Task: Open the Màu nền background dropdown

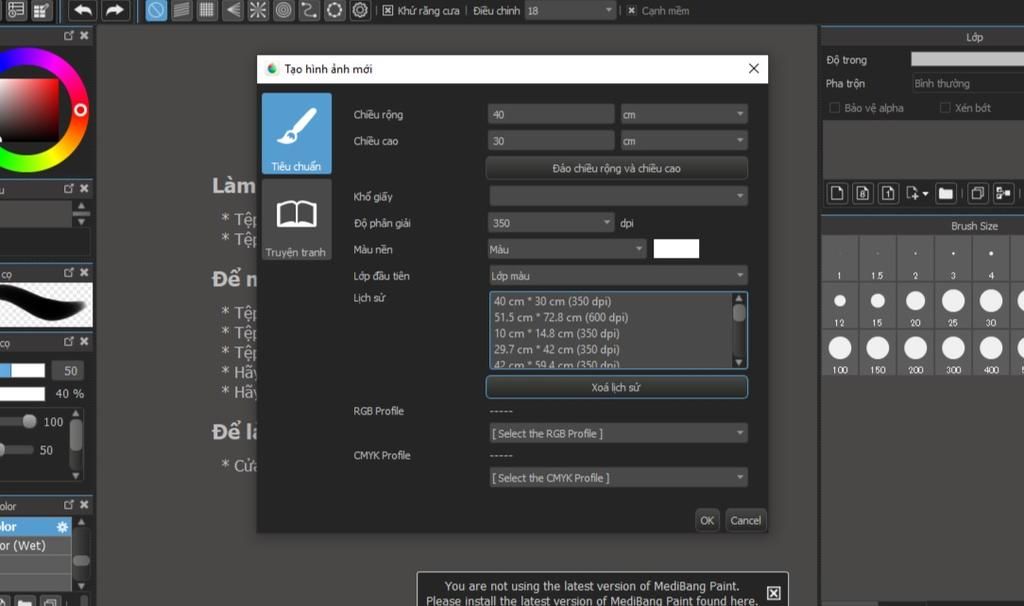Action: 567,249
